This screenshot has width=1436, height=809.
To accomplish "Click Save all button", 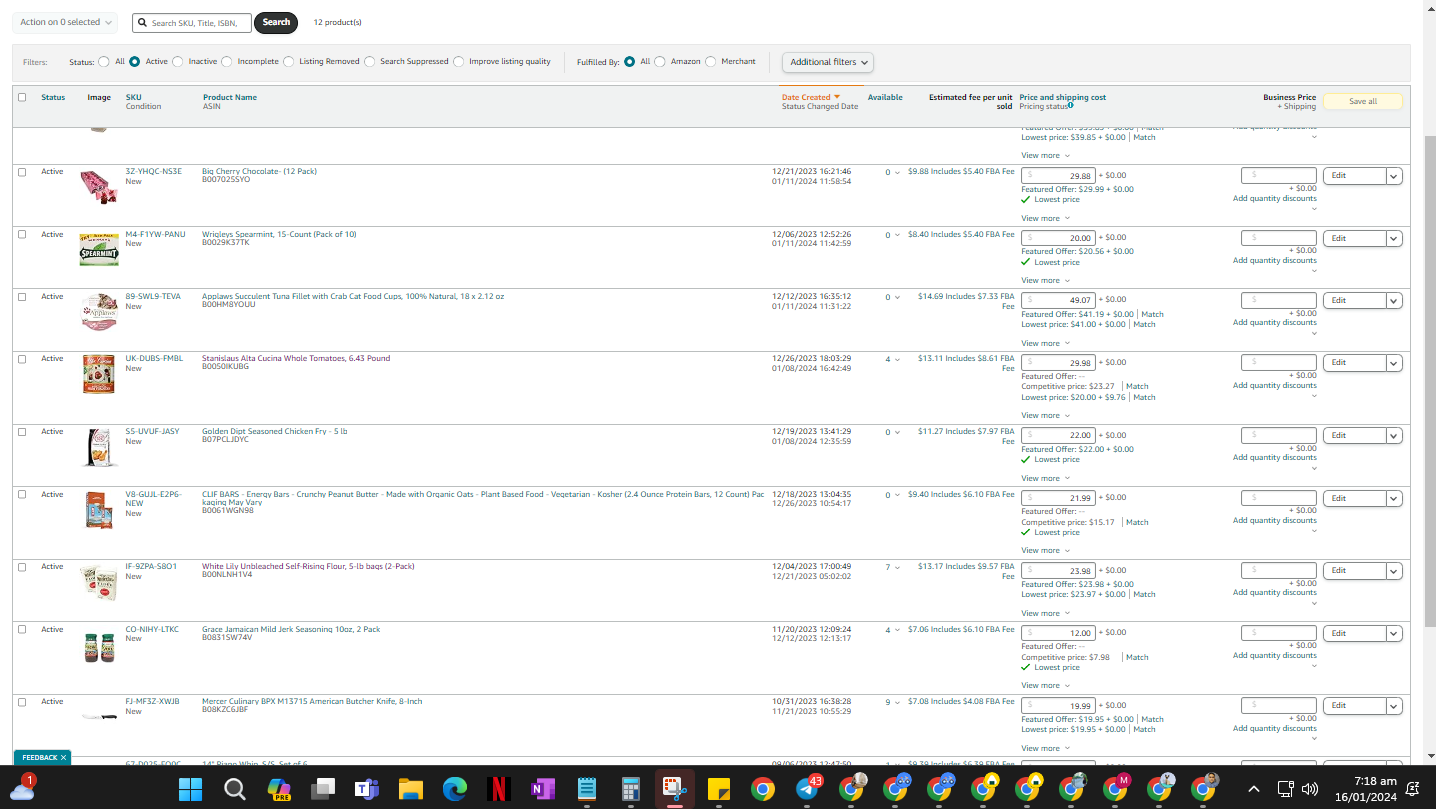I will coord(1363,101).
